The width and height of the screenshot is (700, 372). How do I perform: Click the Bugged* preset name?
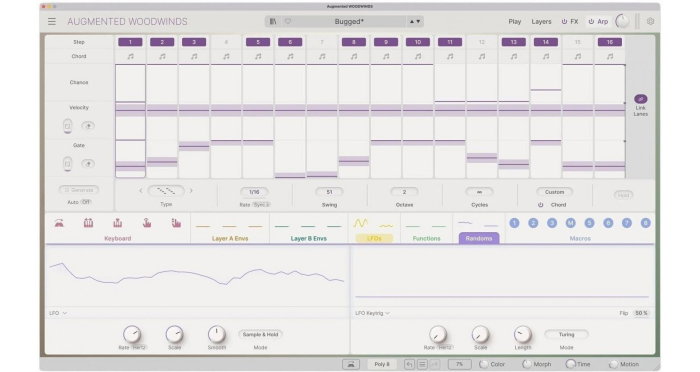349,21
